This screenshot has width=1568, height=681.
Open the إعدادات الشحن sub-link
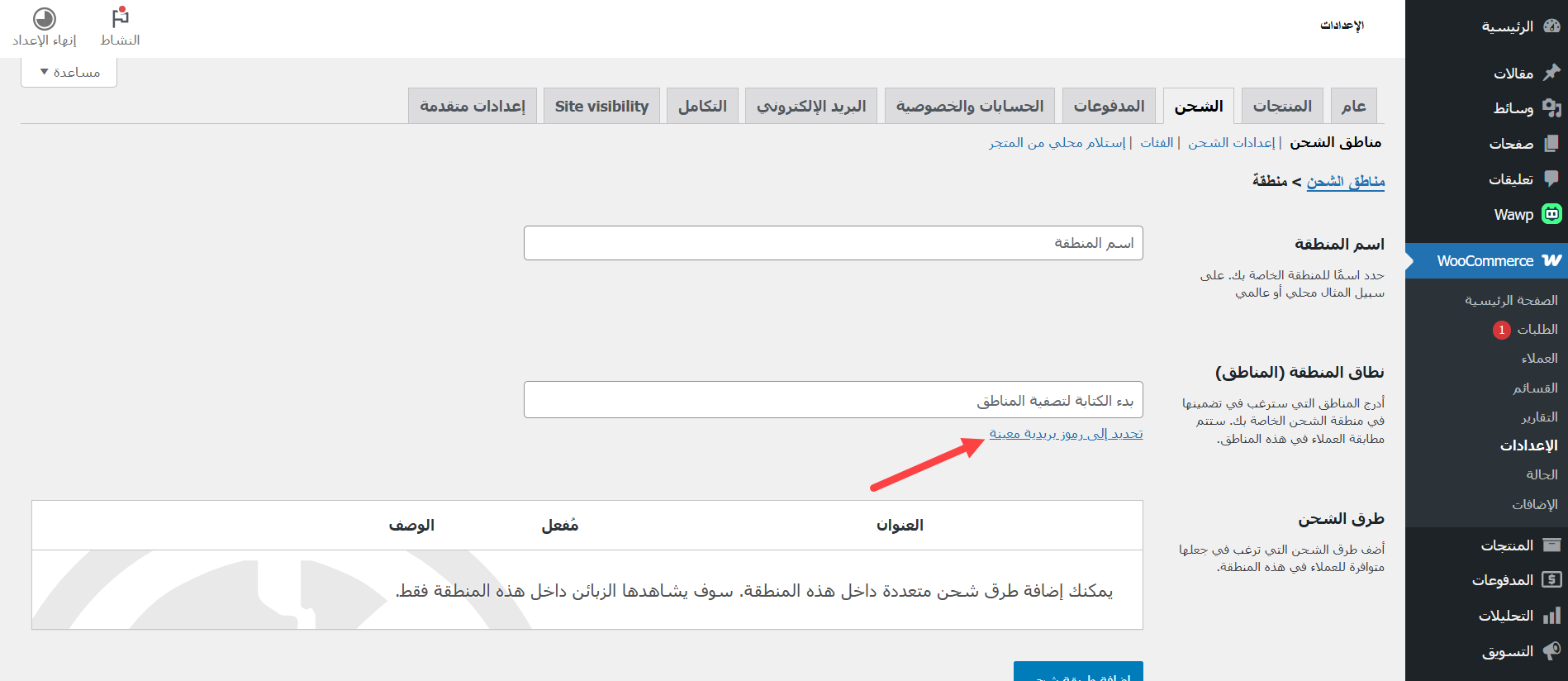tap(1232, 143)
